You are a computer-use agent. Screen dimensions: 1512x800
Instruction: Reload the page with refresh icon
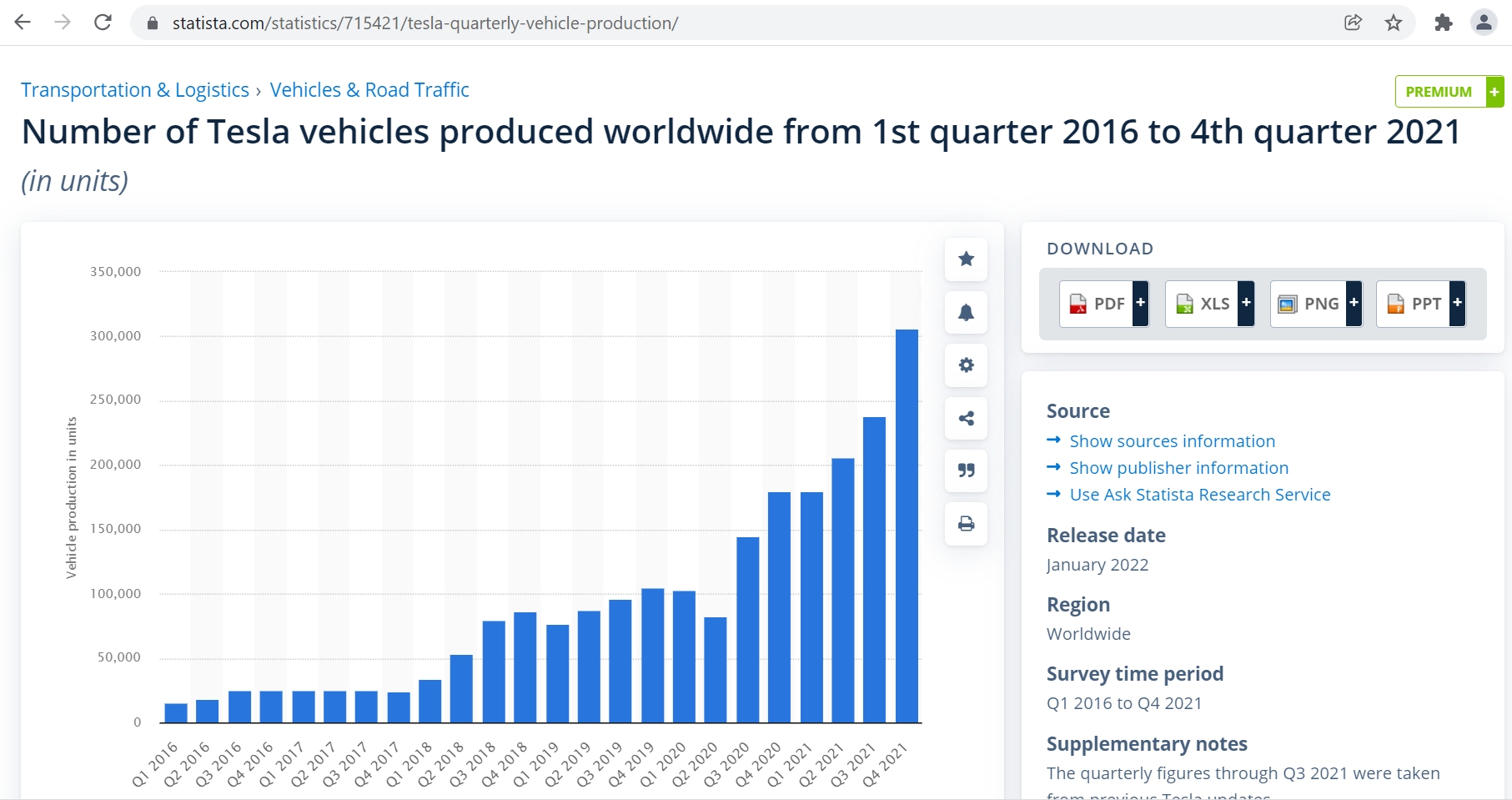103,23
